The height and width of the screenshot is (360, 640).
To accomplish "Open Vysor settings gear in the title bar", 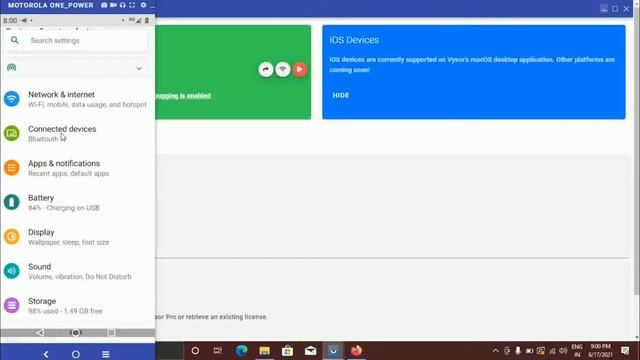I will pyautogui.click(x=143, y=5).
